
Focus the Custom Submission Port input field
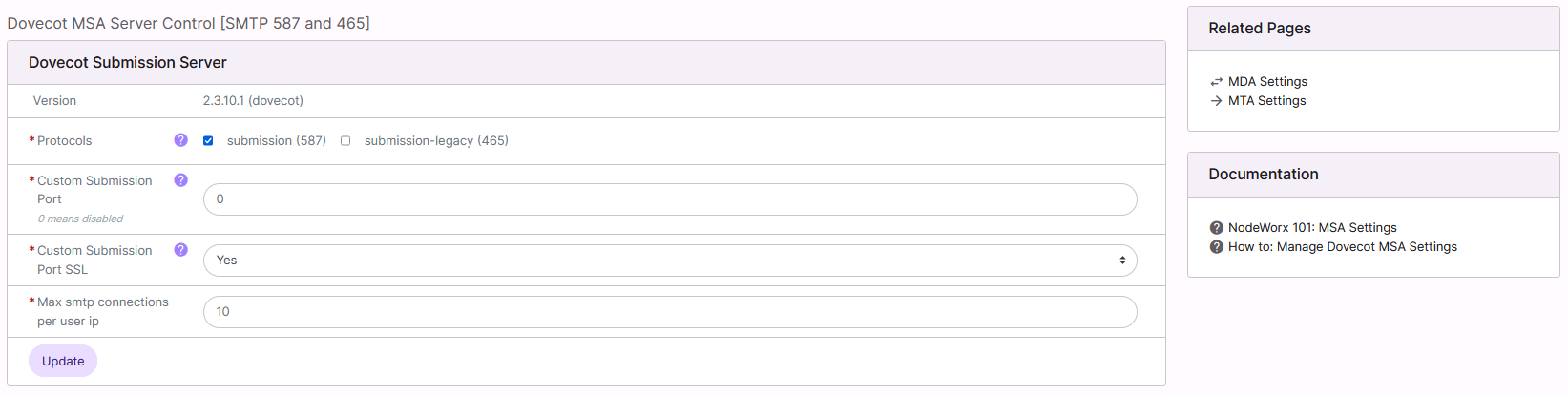(669, 199)
